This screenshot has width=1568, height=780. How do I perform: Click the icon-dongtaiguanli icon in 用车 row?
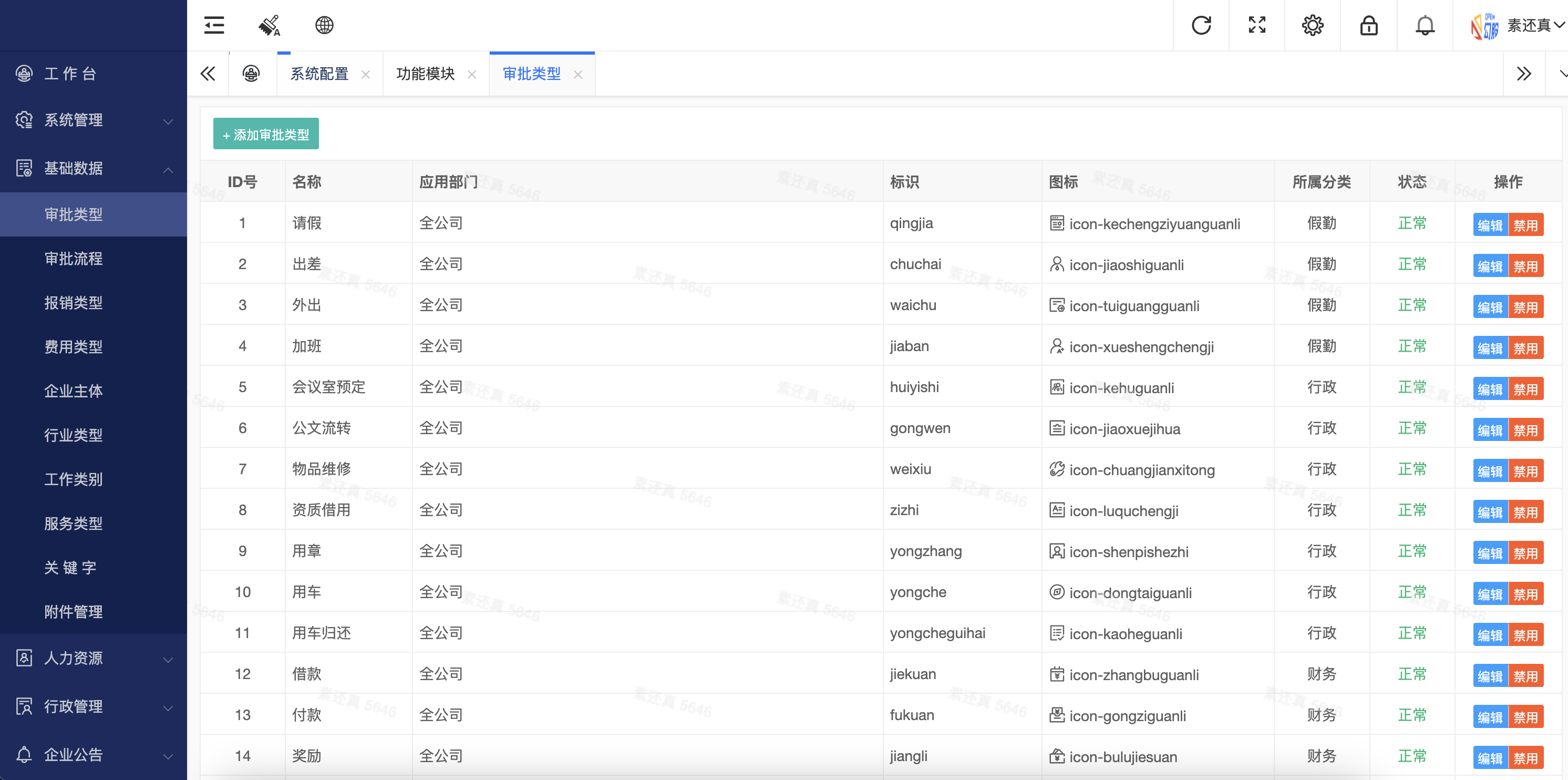click(x=1057, y=592)
